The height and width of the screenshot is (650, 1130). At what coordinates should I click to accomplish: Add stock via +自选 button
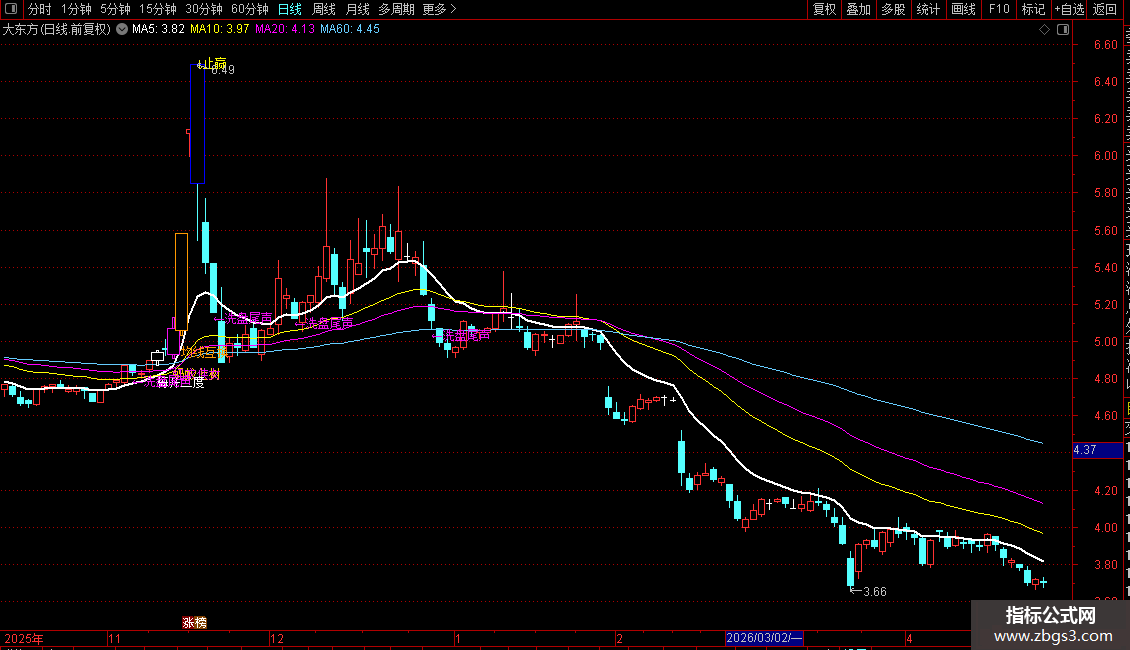pyautogui.click(x=1069, y=9)
